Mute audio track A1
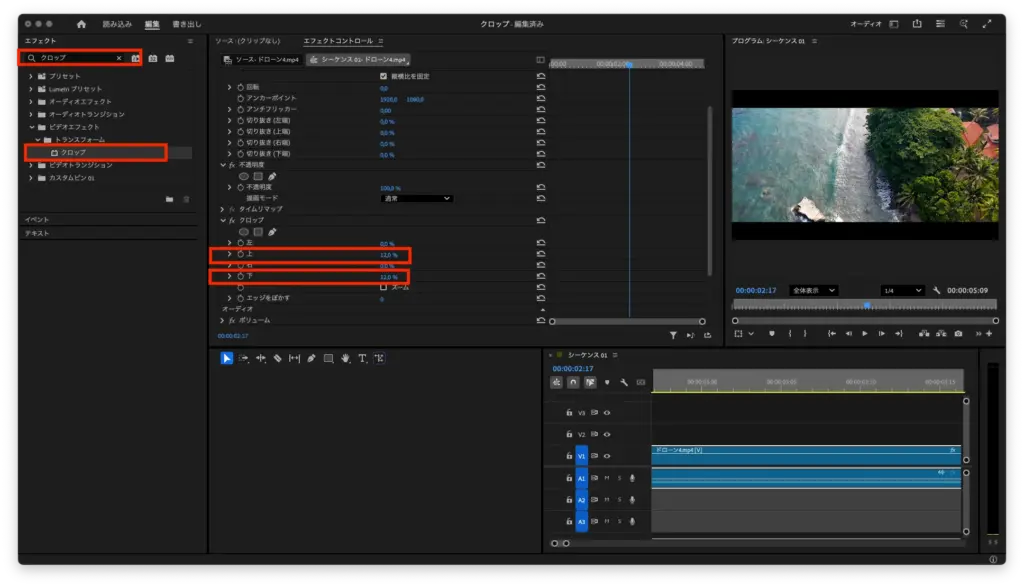This screenshot has height=587, width=1024. click(x=607, y=479)
